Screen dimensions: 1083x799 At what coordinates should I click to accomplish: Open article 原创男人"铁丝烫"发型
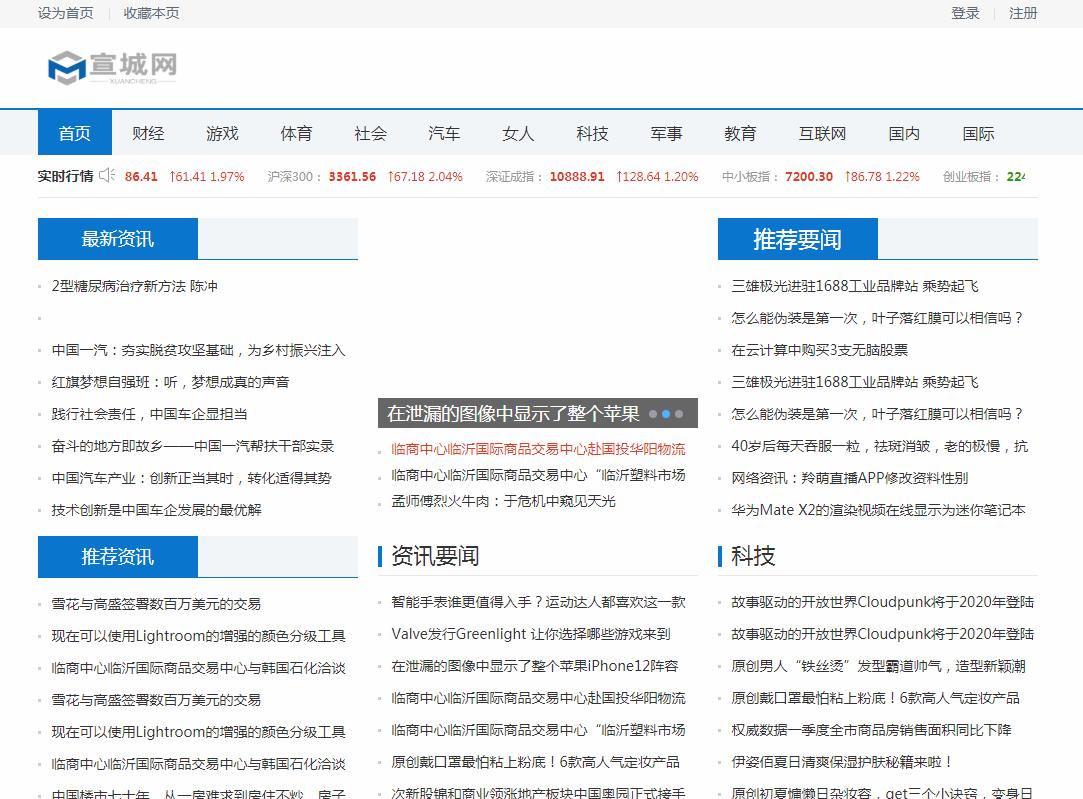tap(879, 666)
